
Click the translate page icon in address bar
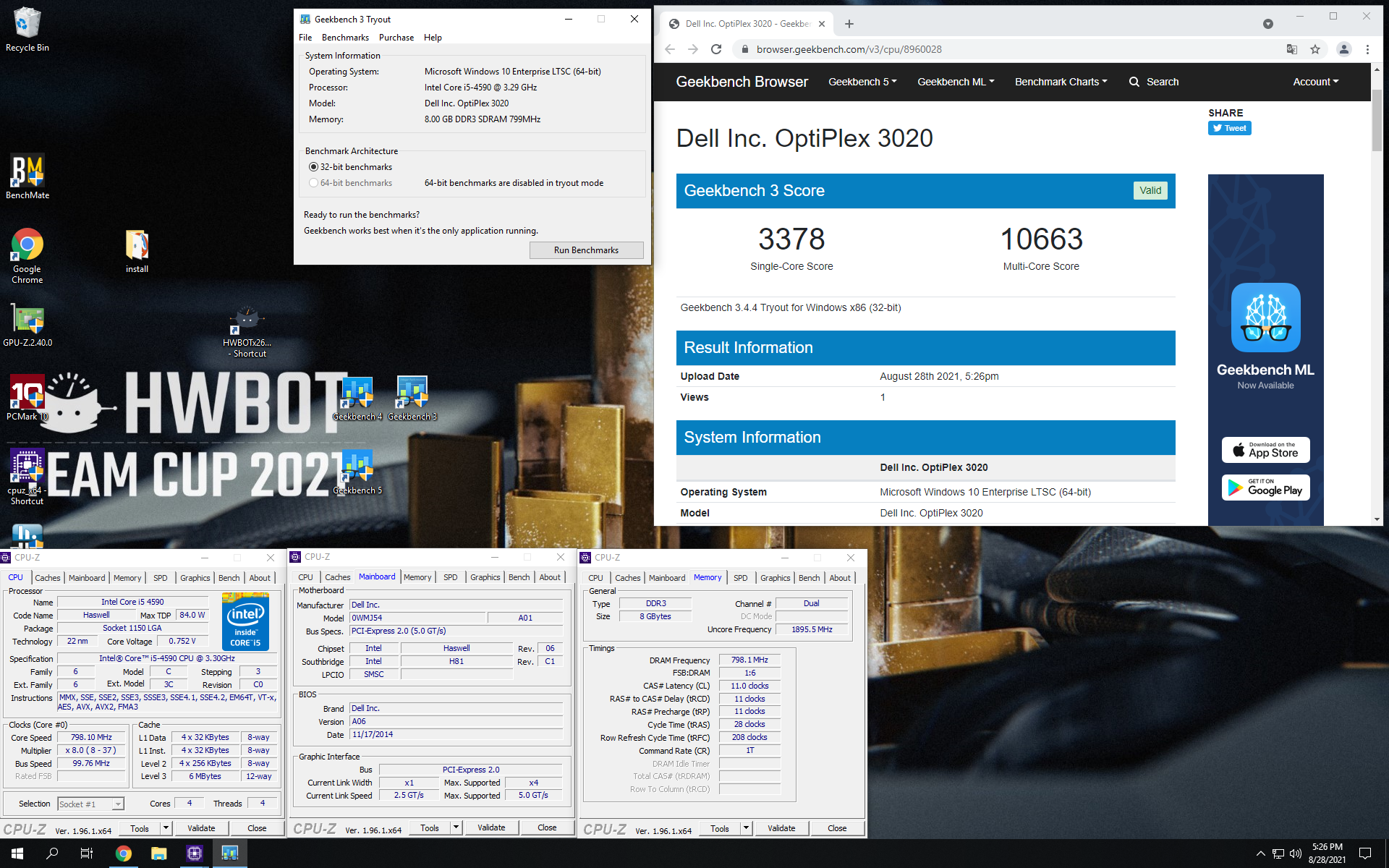tap(1291, 49)
